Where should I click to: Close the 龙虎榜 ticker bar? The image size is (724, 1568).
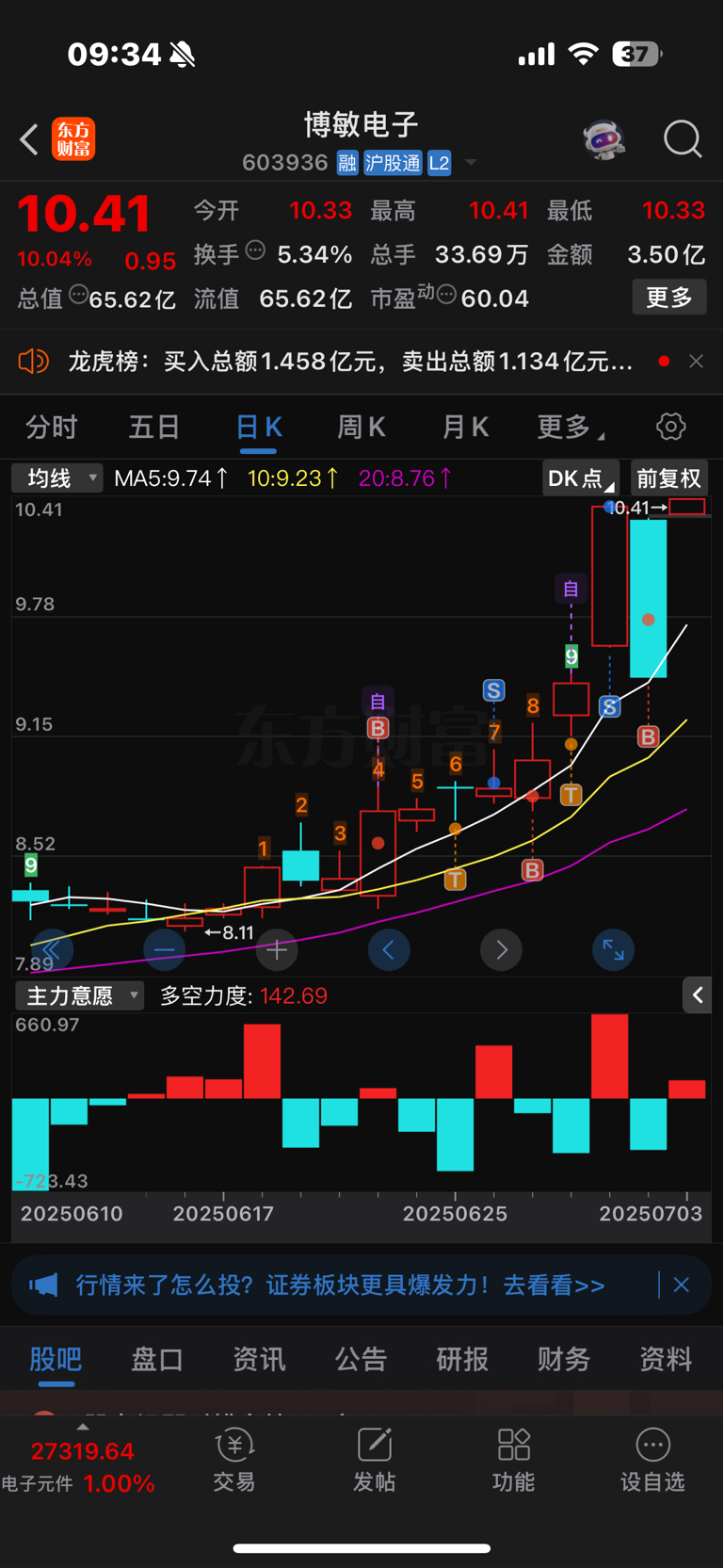pos(696,362)
